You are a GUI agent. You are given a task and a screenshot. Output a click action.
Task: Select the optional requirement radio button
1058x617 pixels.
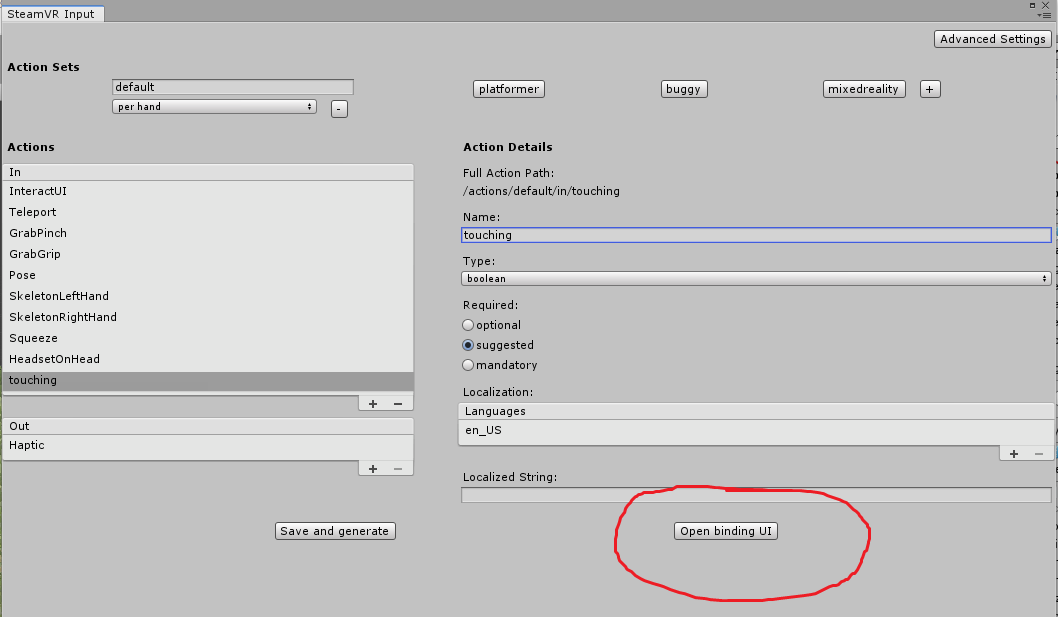tap(467, 324)
